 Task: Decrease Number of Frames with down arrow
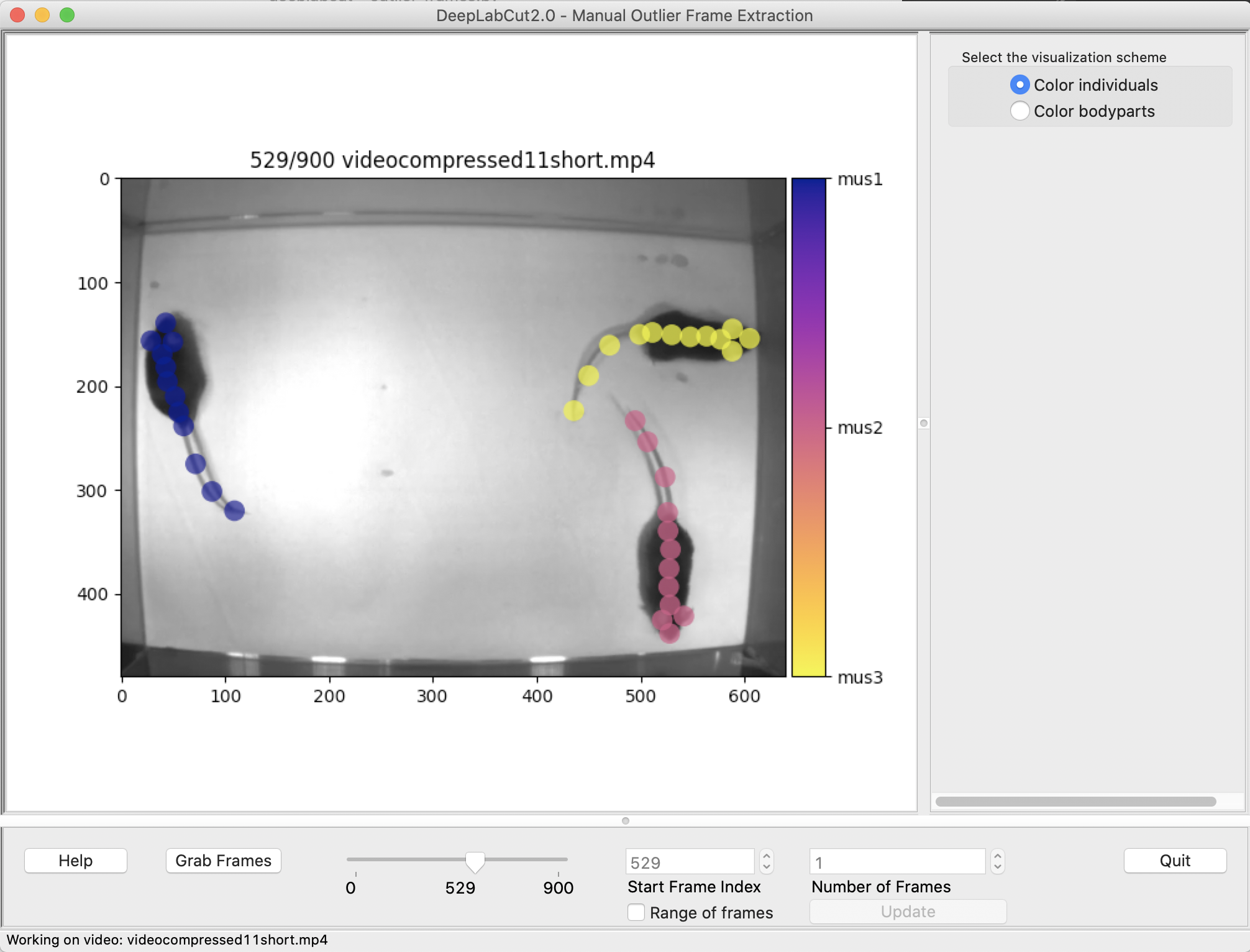(x=998, y=867)
